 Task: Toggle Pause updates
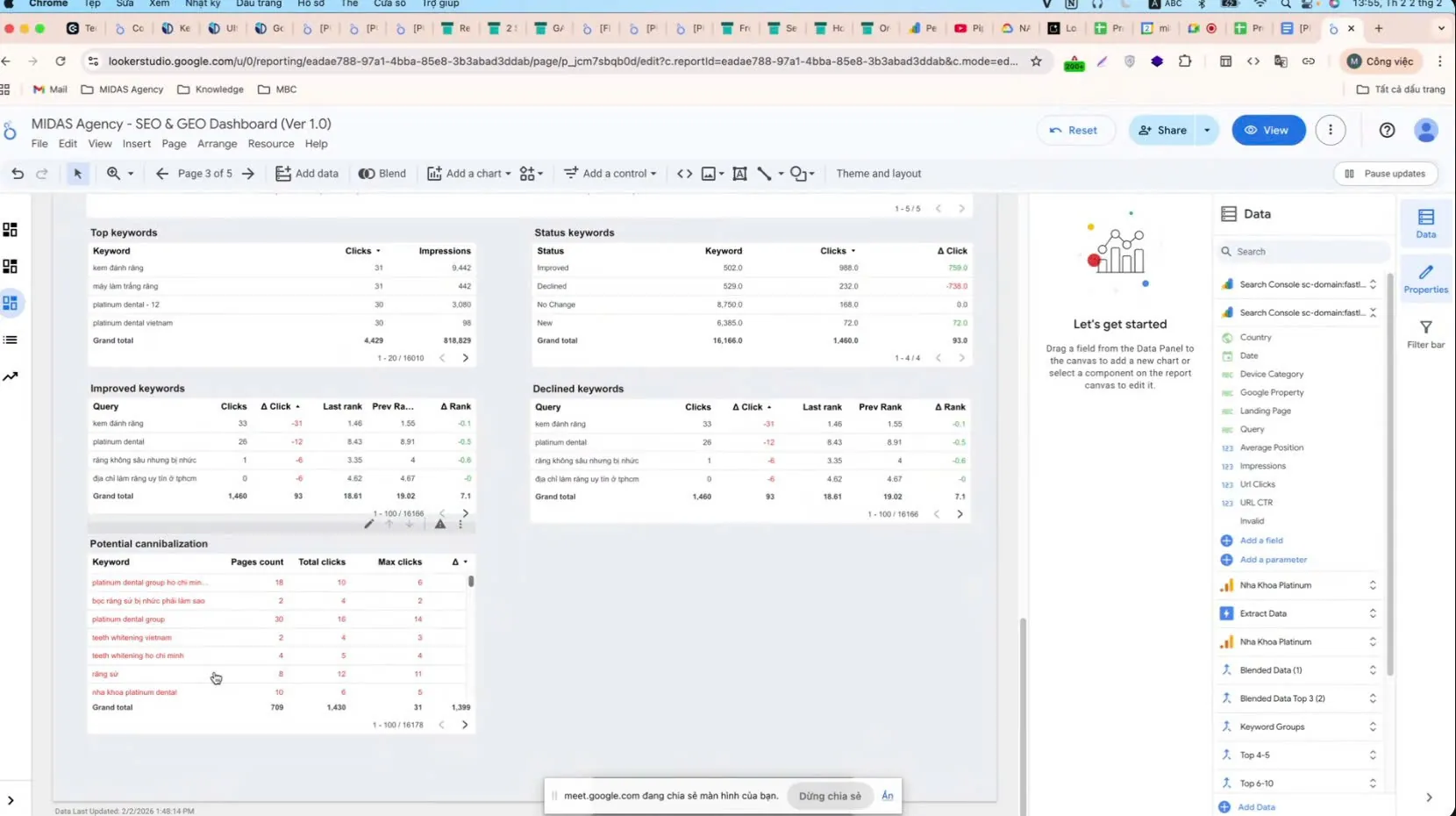[1385, 174]
